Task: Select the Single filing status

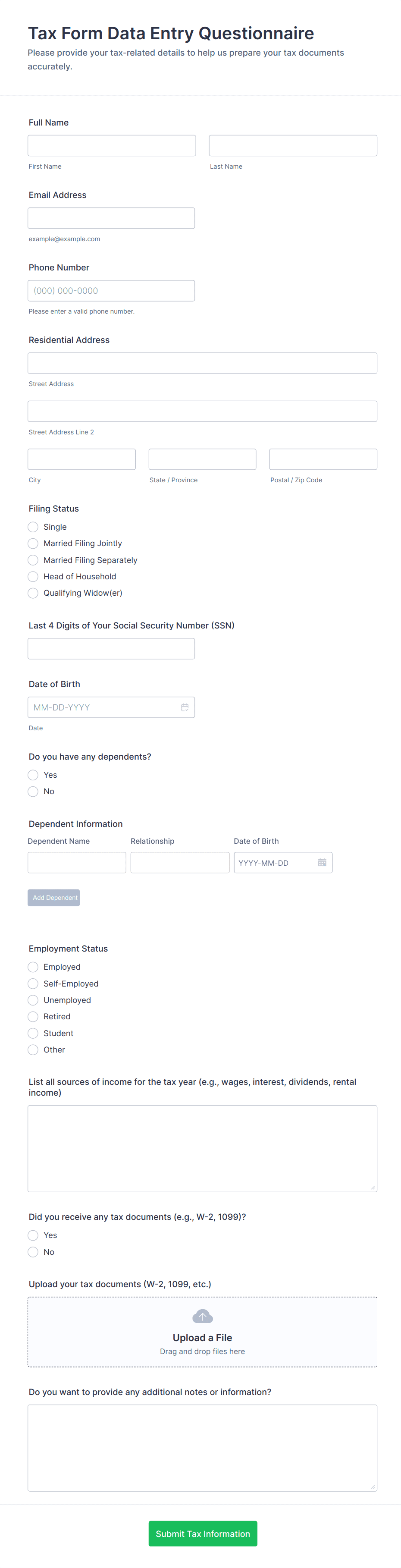Action: pos(34,527)
